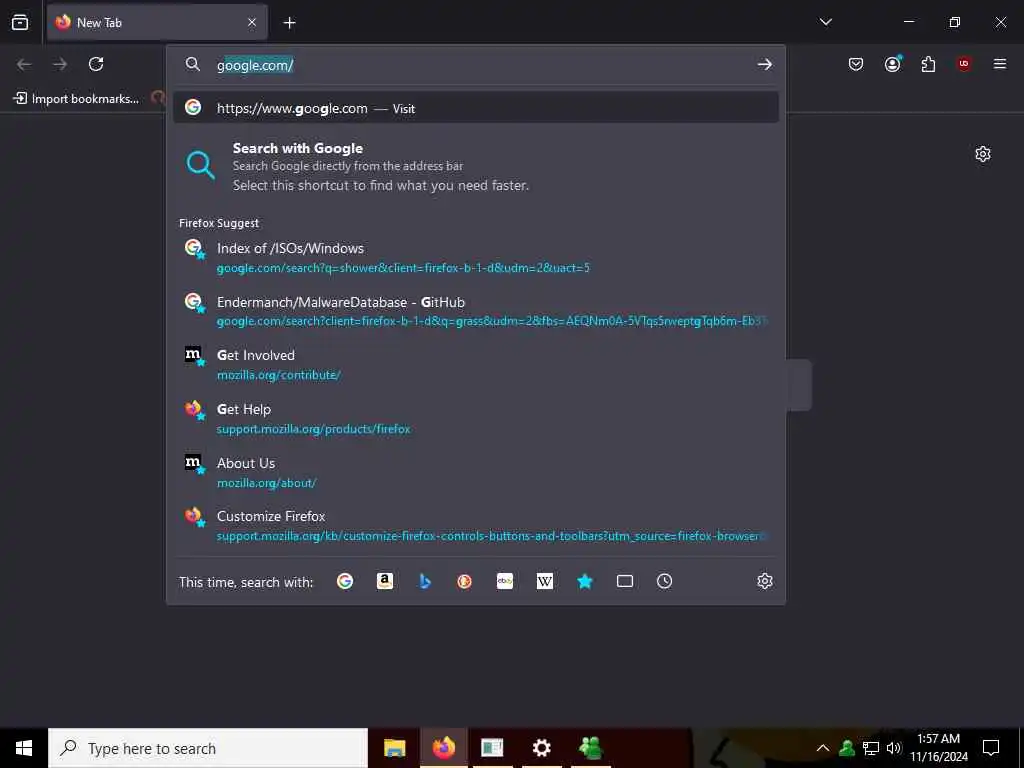Click the address bar containing google.com/
Viewport: 1024px width, 768px height.
(x=477, y=65)
